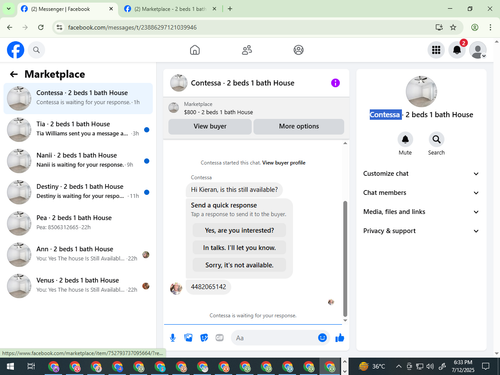This screenshot has width=500, height=375.
Task: Open the Contessa conversation in list
Action: (78, 98)
